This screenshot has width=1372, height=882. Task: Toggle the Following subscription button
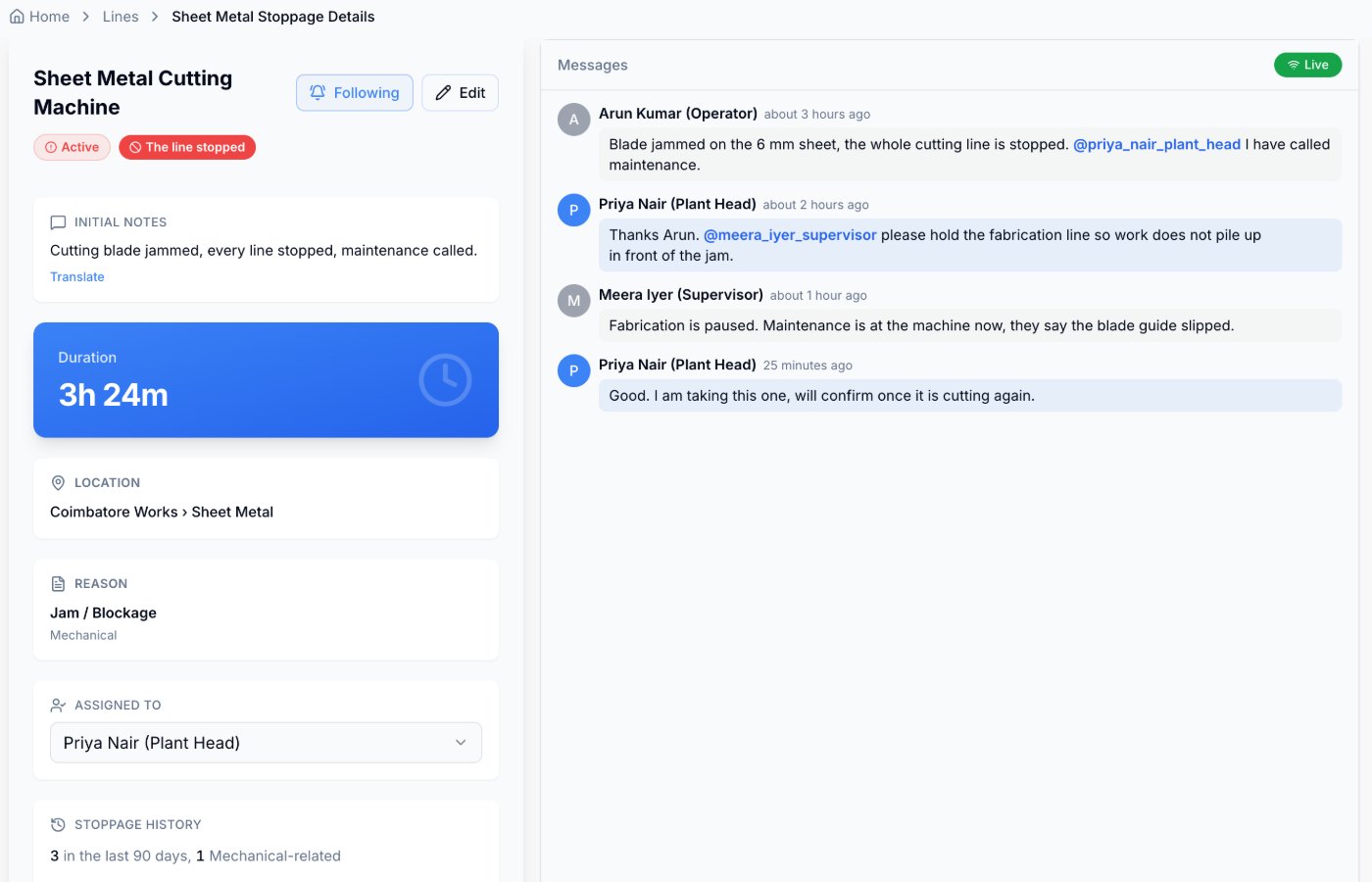tap(355, 92)
